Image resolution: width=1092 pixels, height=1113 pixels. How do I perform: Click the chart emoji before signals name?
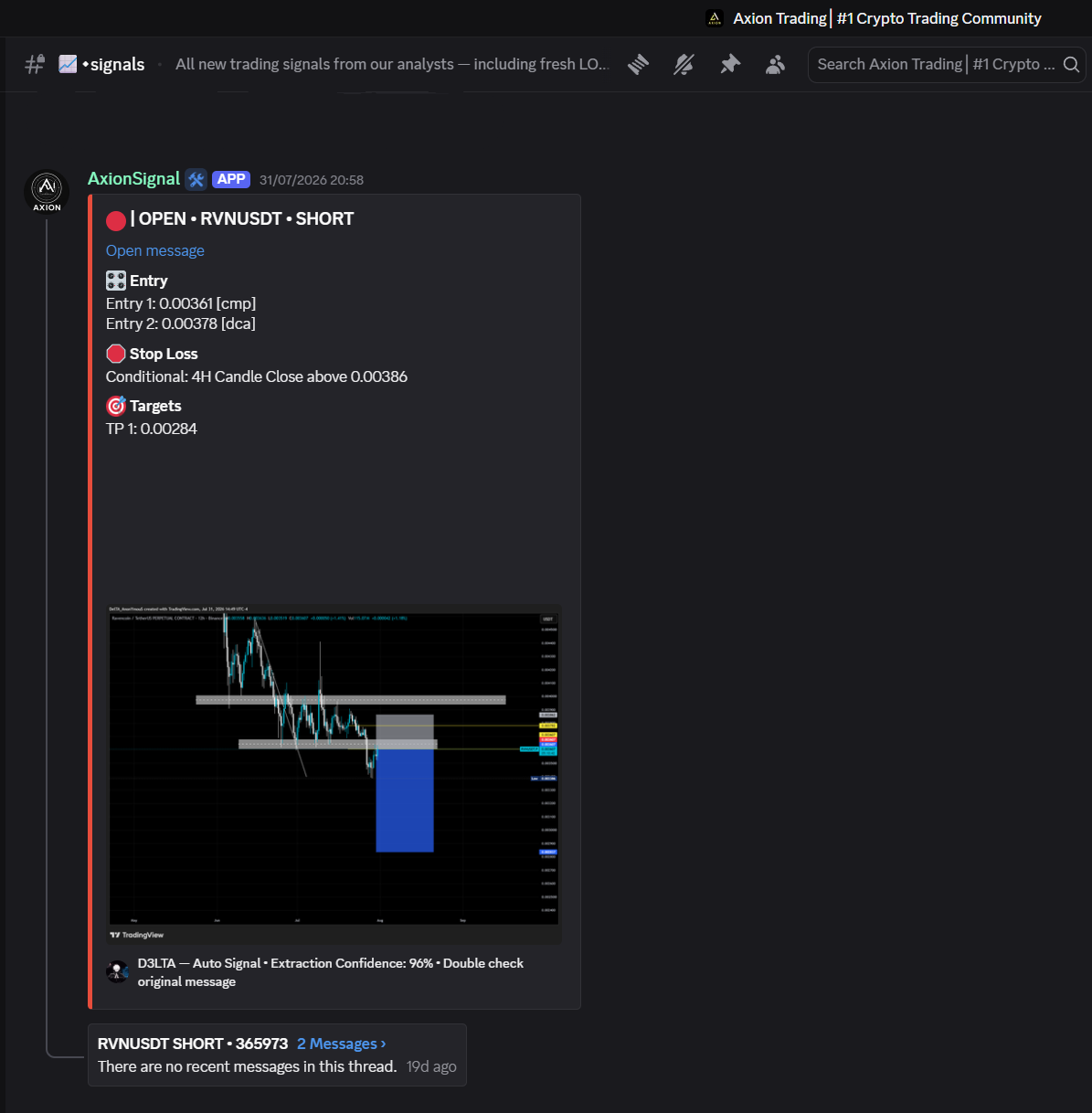point(68,64)
